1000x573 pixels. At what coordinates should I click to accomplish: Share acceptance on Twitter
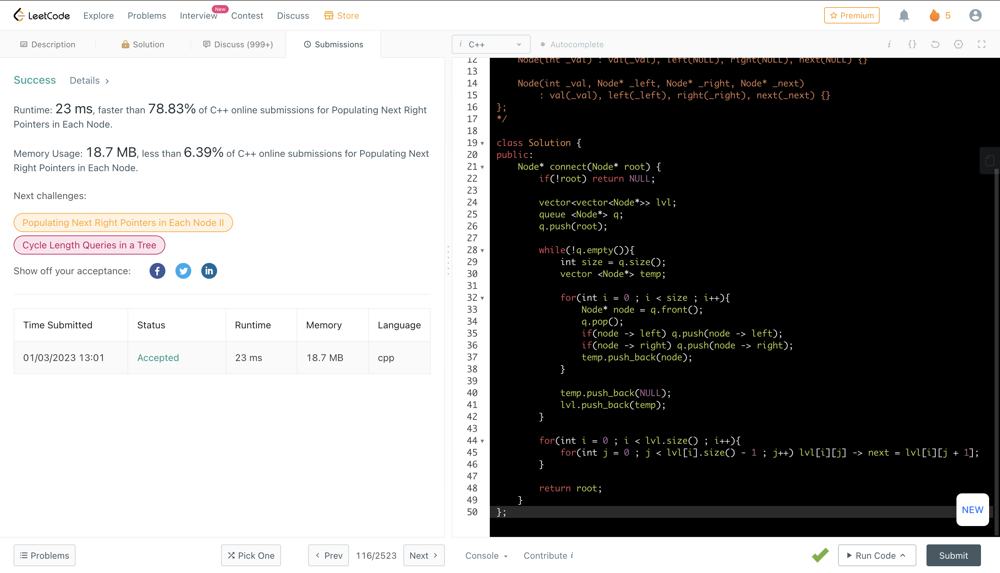[x=183, y=271]
